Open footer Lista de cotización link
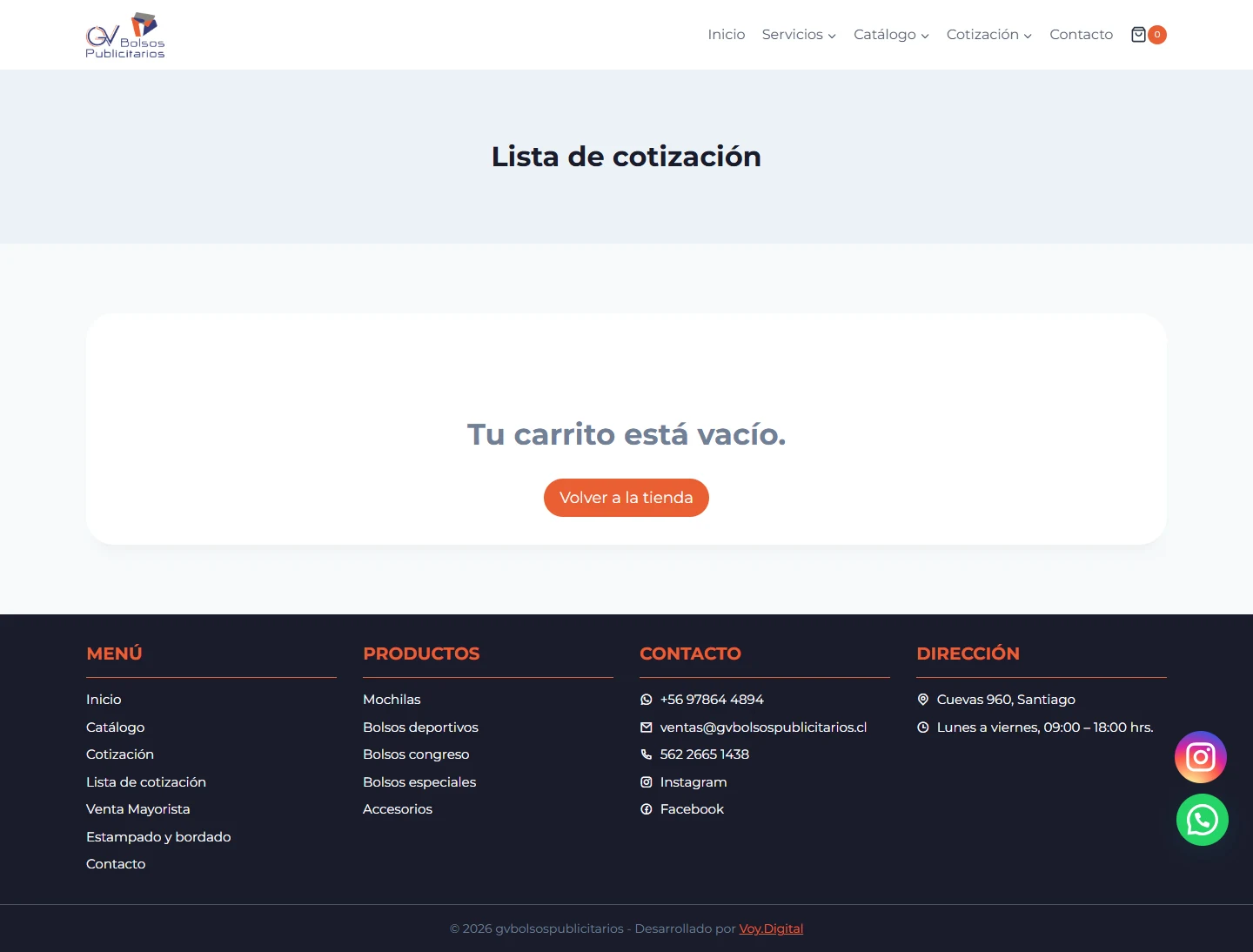 (x=146, y=782)
